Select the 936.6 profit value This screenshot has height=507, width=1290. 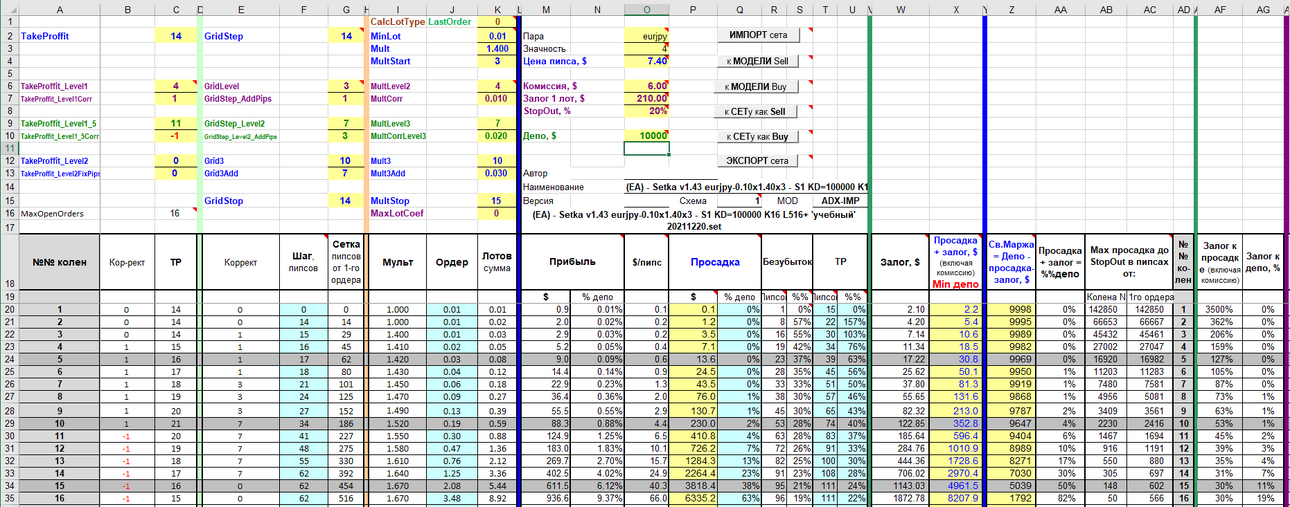pos(548,496)
